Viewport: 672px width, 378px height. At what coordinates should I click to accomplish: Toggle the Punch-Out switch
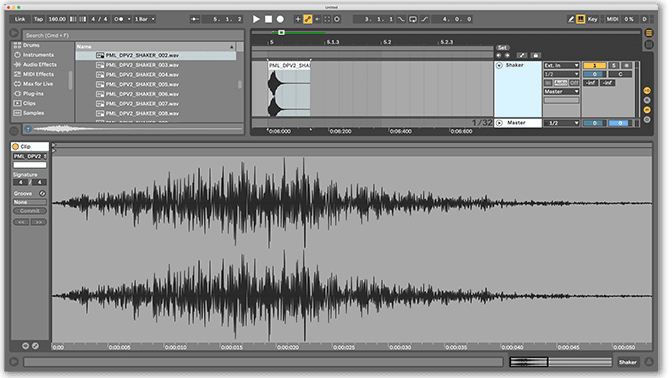pyautogui.click(x=424, y=19)
